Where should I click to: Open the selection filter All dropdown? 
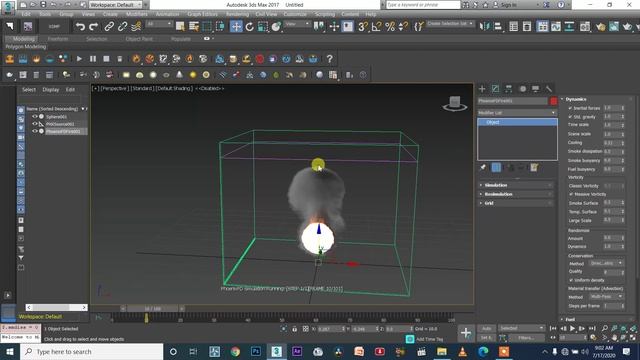coord(159,24)
